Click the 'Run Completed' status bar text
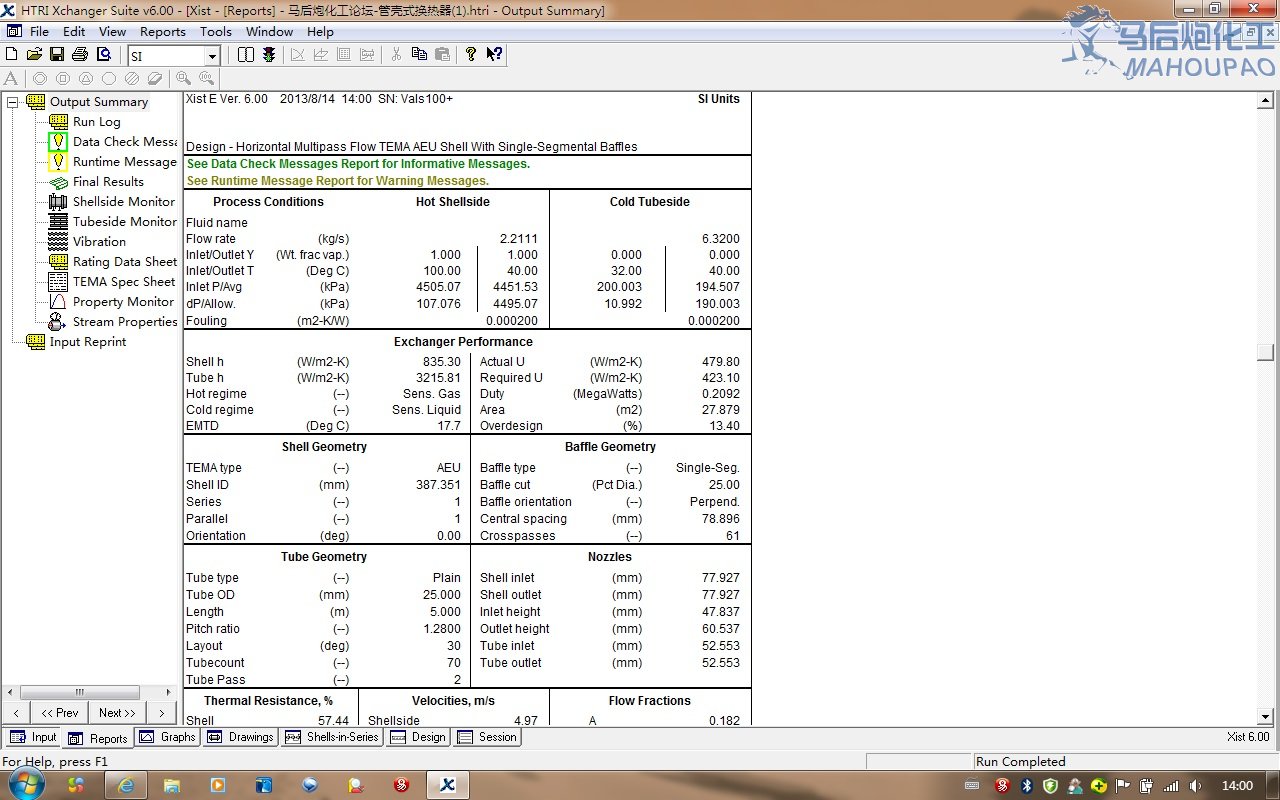The image size is (1280, 800). pos(1021,762)
